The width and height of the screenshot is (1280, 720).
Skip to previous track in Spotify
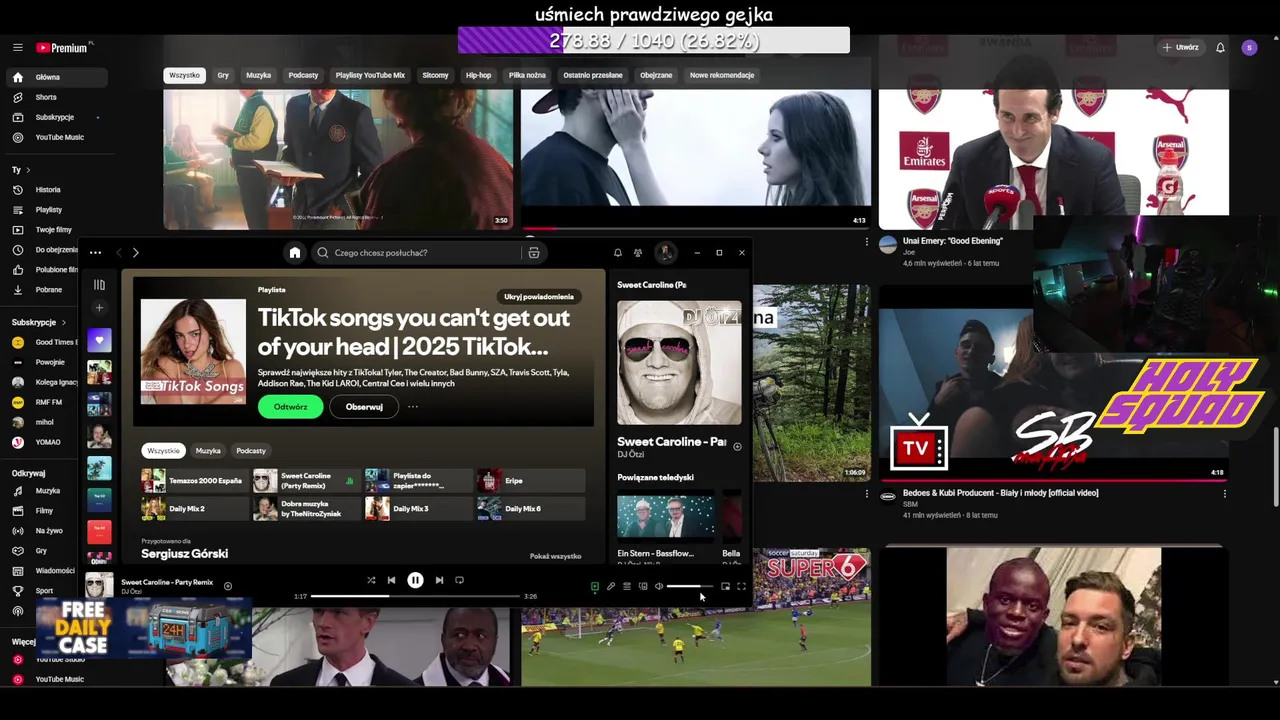pyautogui.click(x=391, y=580)
